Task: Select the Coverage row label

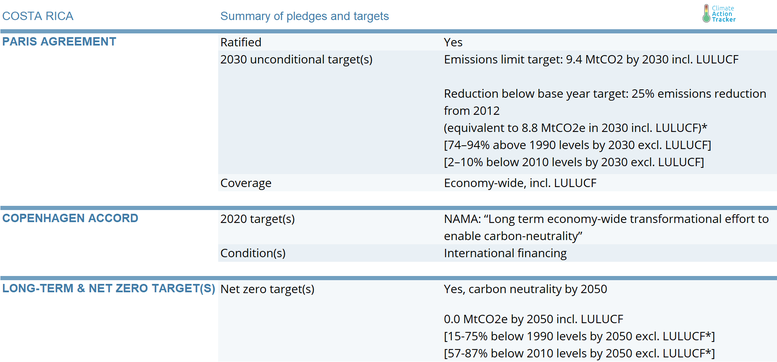Action: 246,183
